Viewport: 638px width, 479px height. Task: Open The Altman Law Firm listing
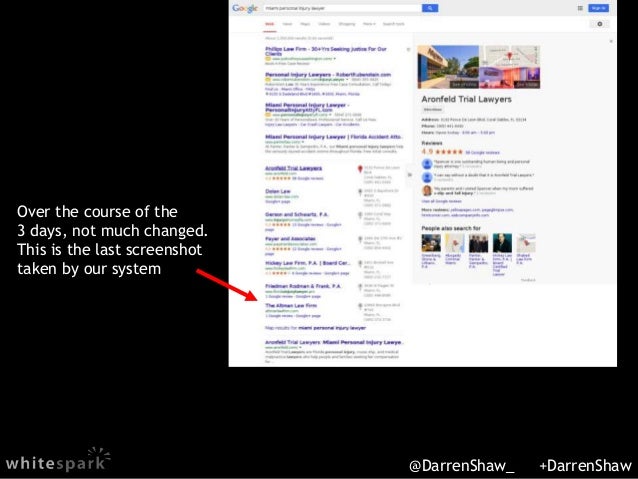coord(291,306)
